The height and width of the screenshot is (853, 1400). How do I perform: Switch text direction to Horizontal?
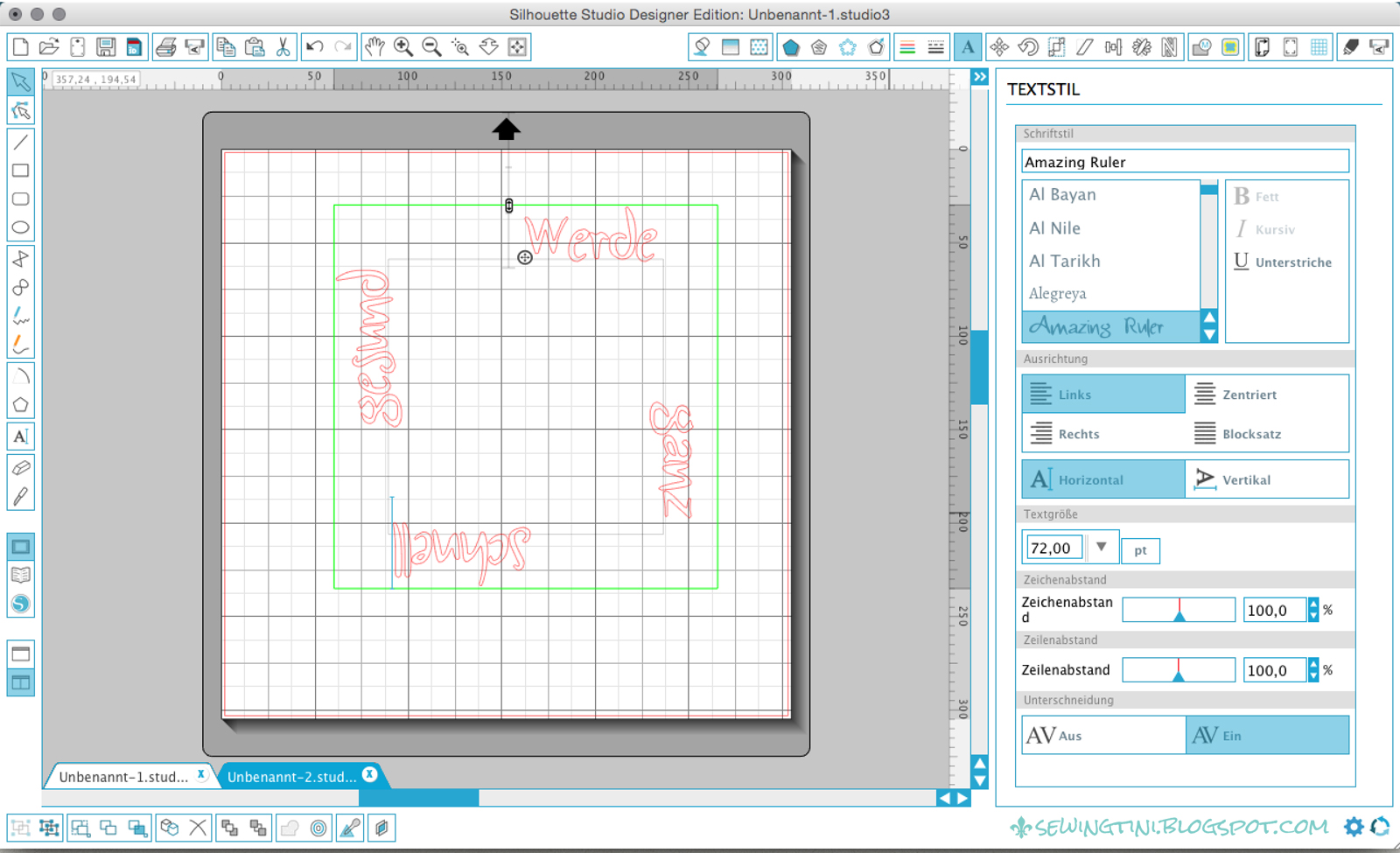tap(1103, 479)
